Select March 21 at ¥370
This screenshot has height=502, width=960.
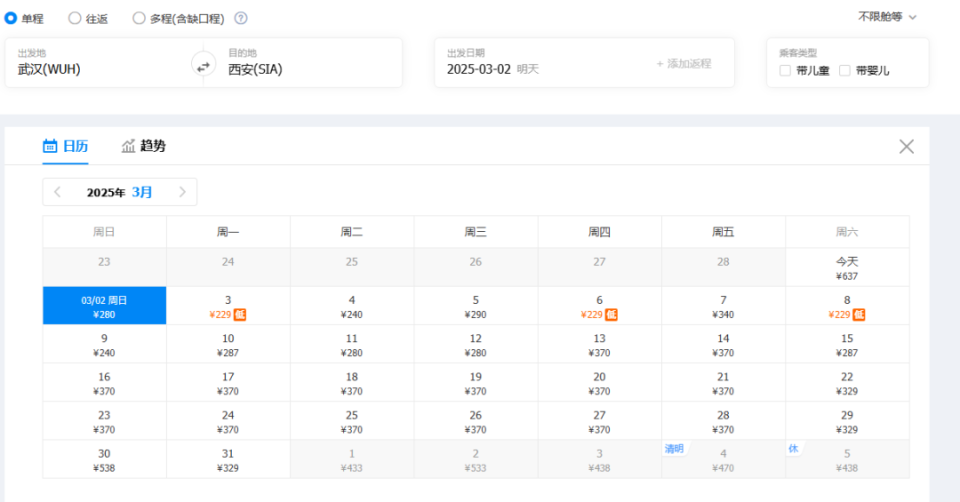pos(723,383)
